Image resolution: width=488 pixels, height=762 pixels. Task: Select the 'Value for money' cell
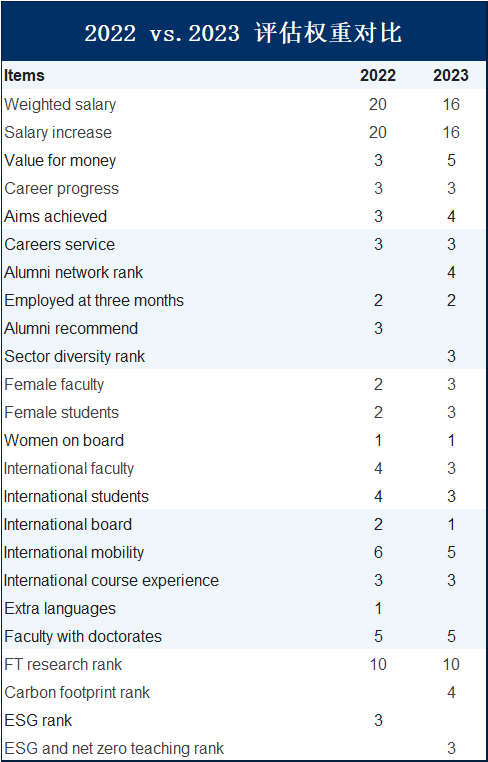coord(60,160)
